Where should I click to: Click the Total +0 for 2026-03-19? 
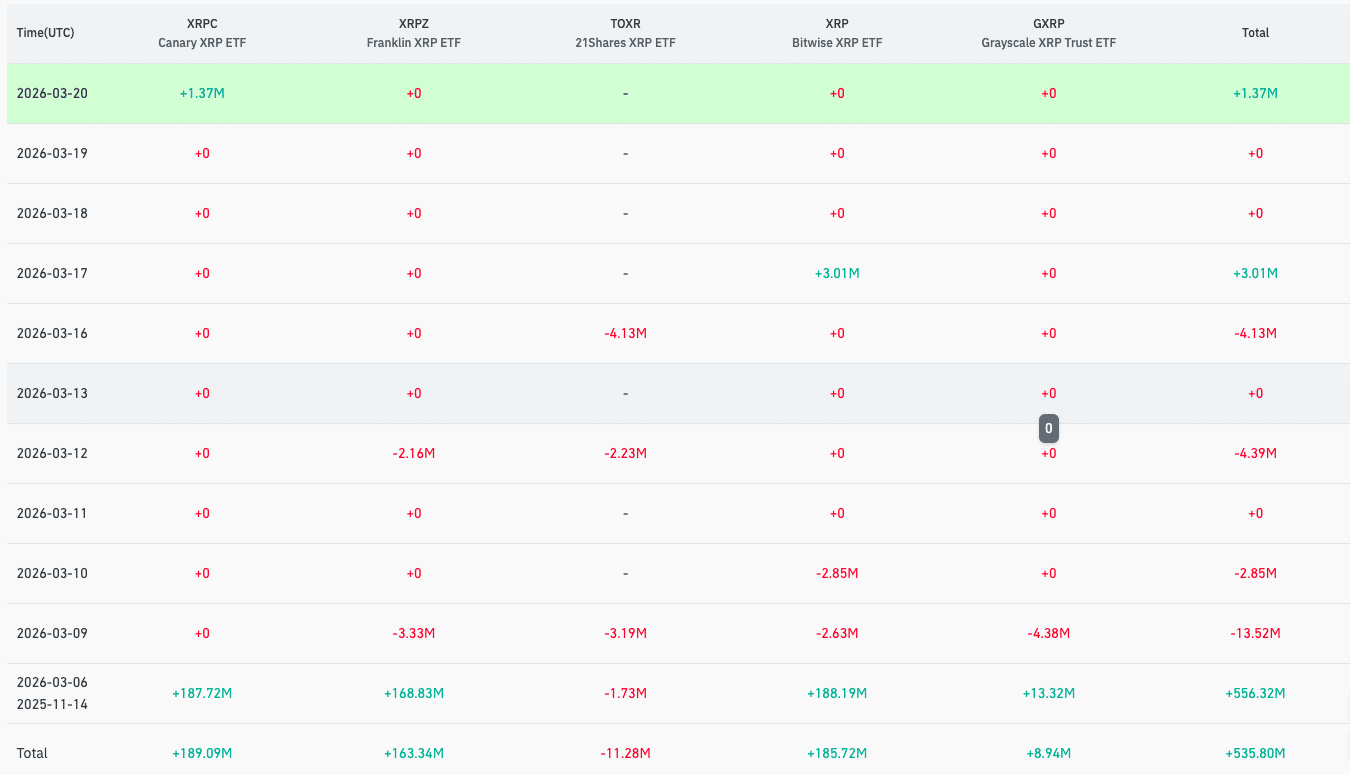point(1255,153)
